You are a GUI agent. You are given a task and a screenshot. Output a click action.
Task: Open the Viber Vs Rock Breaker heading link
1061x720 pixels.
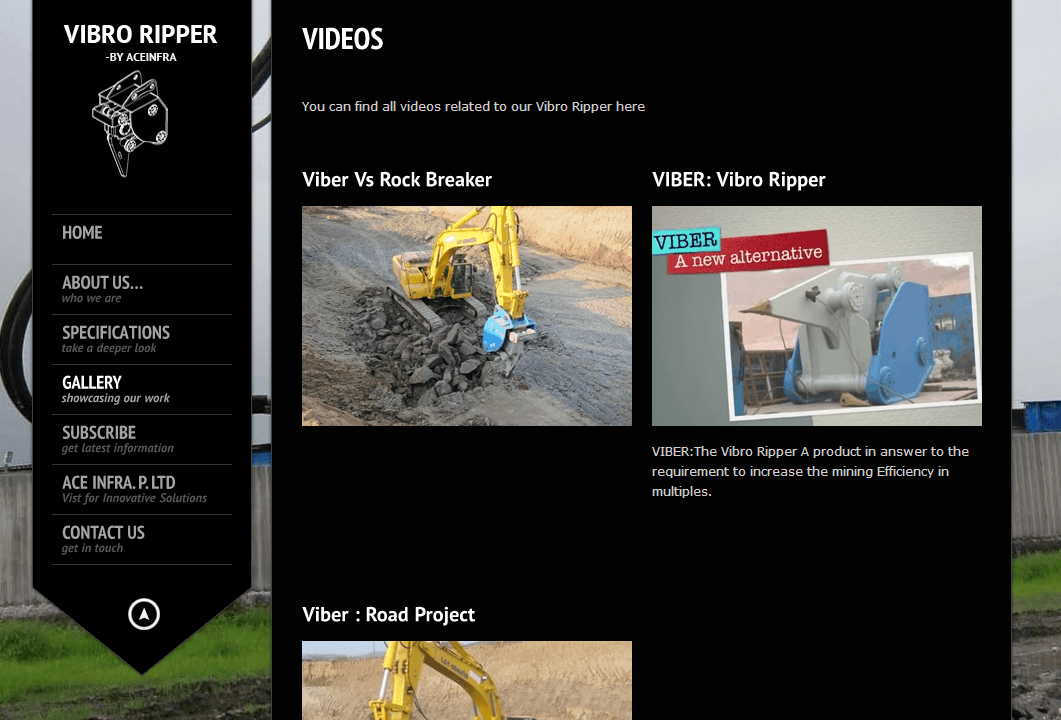click(x=397, y=180)
